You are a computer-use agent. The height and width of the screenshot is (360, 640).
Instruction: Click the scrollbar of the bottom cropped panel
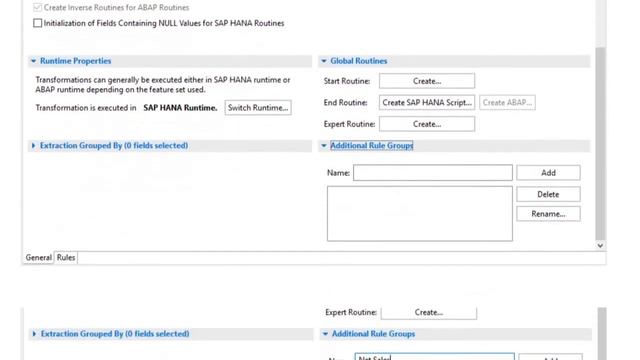pos(602,334)
